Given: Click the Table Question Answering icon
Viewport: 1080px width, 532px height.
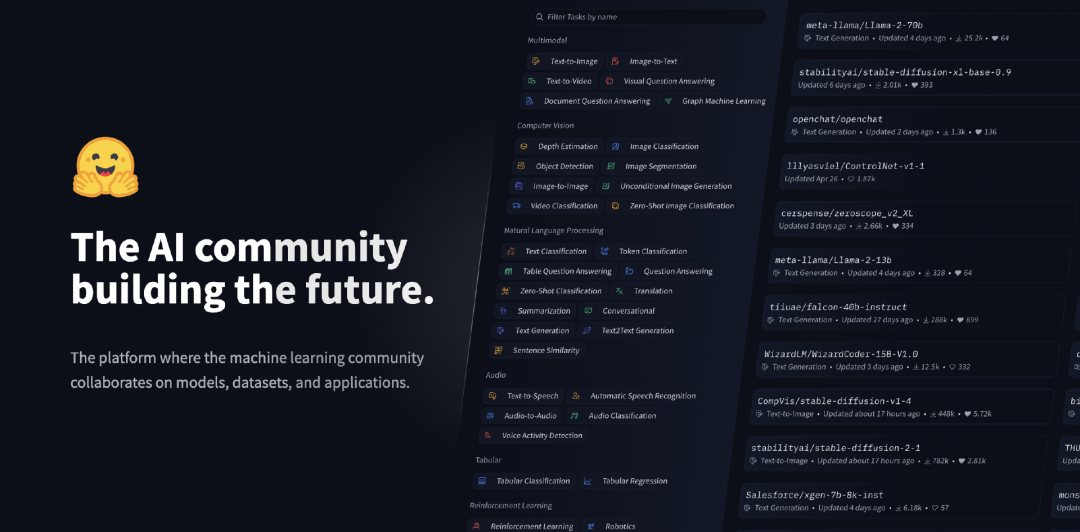Looking at the screenshot, I should tap(508, 272).
